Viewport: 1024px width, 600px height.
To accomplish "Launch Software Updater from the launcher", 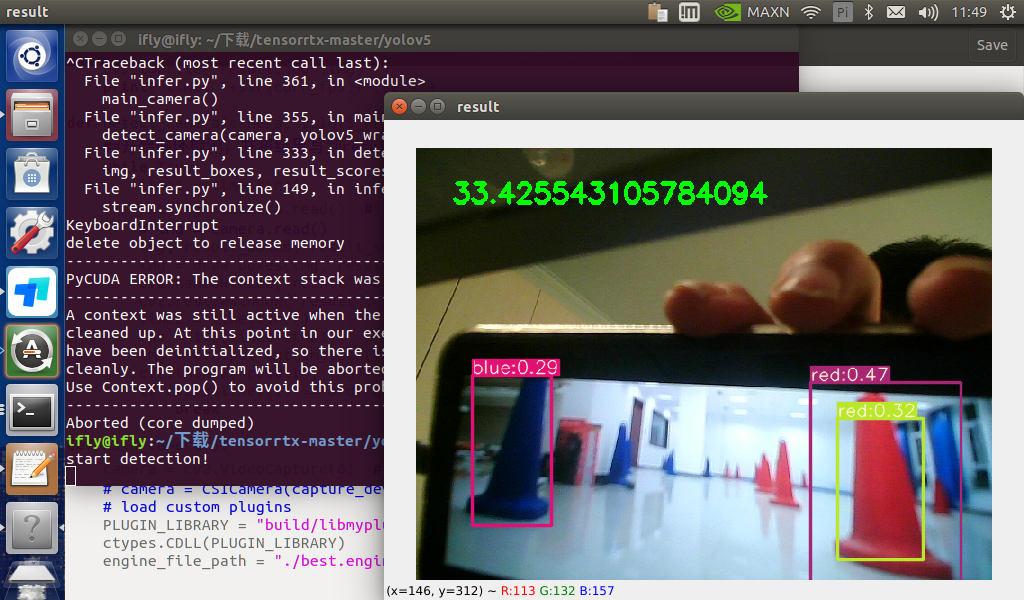I will pos(31,351).
